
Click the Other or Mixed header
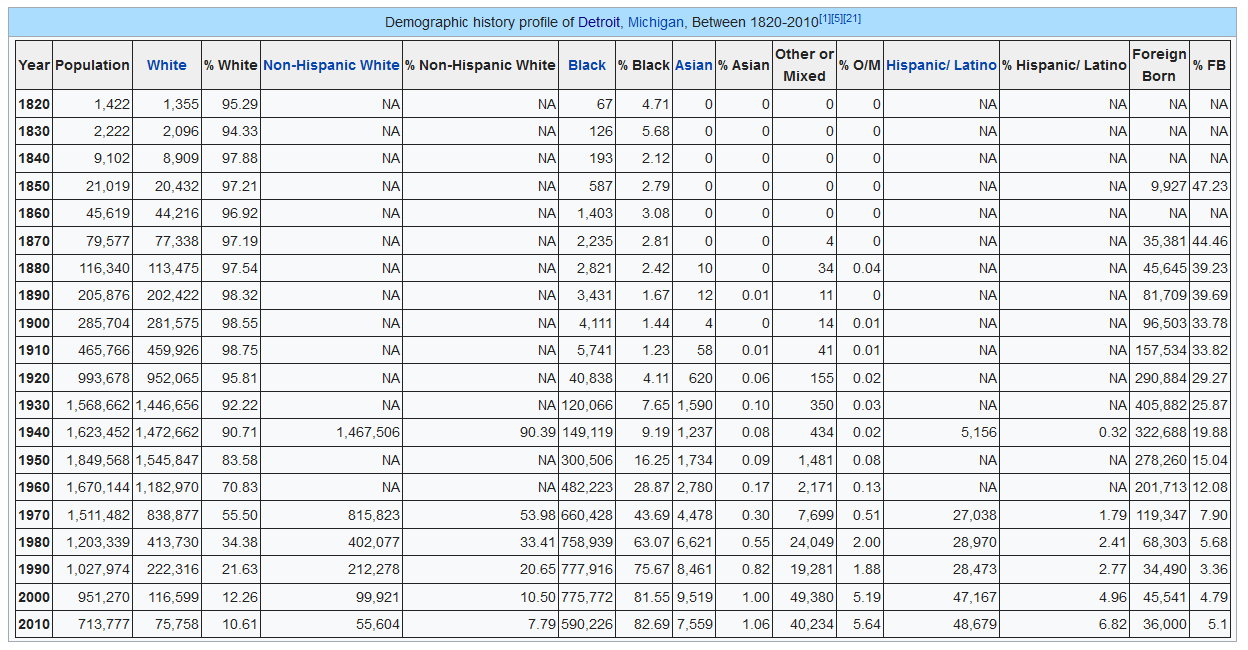tap(804, 65)
